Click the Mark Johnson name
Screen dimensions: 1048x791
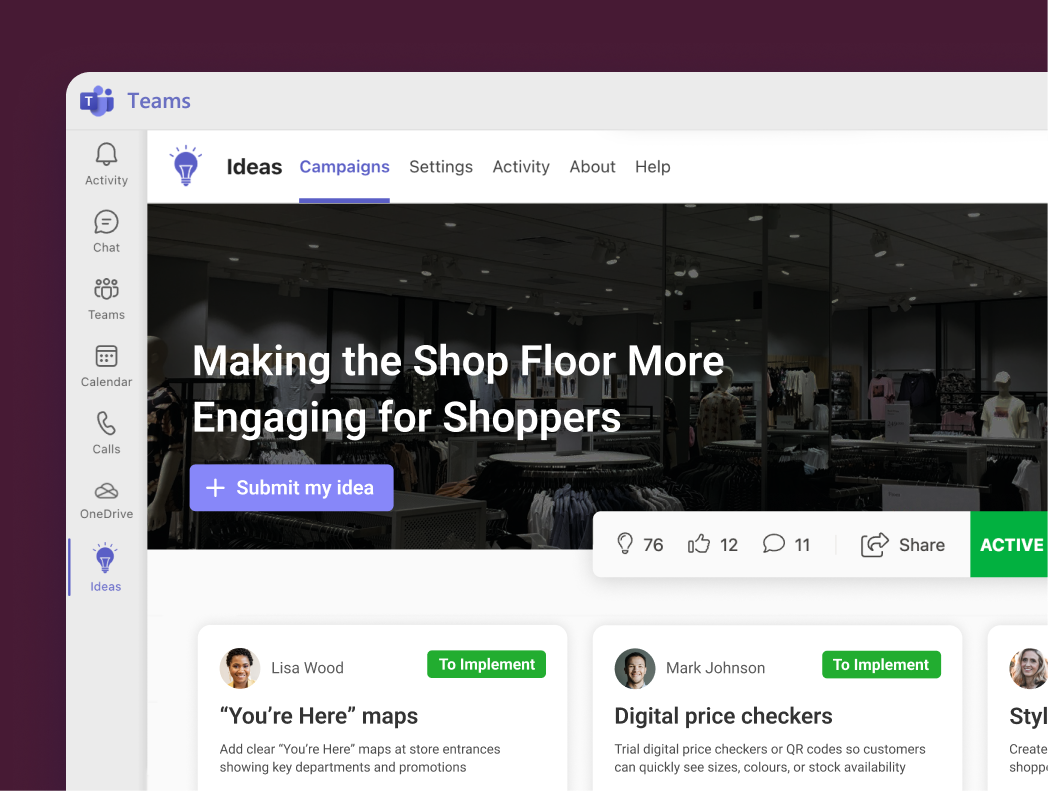tap(715, 668)
